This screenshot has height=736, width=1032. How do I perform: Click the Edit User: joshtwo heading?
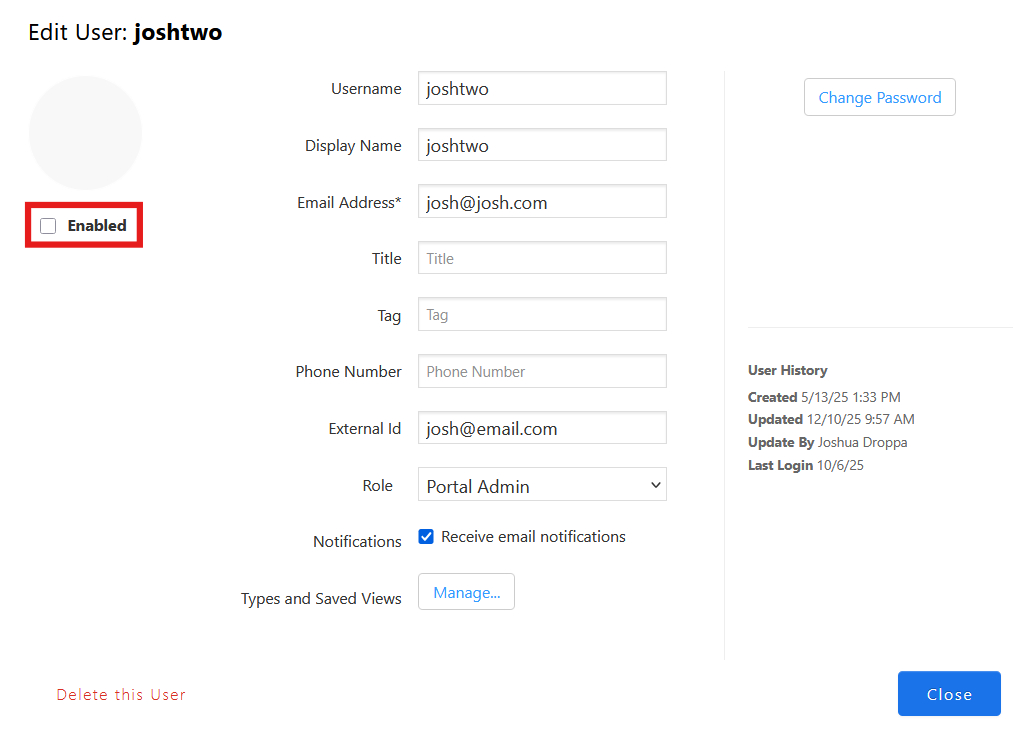(125, 32)
